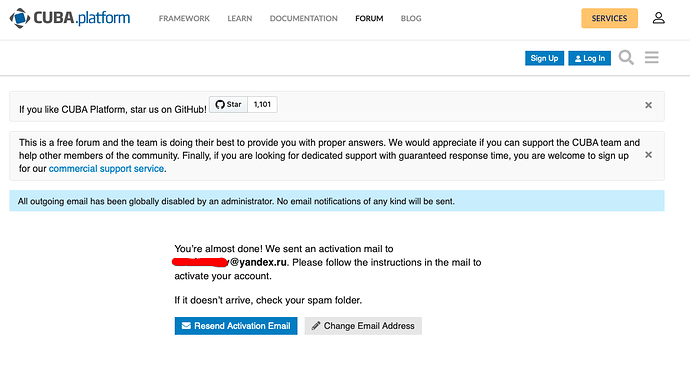Open the Documentation menu item
The height and width of the screenshot is (368, 690).
pos(304,18)
